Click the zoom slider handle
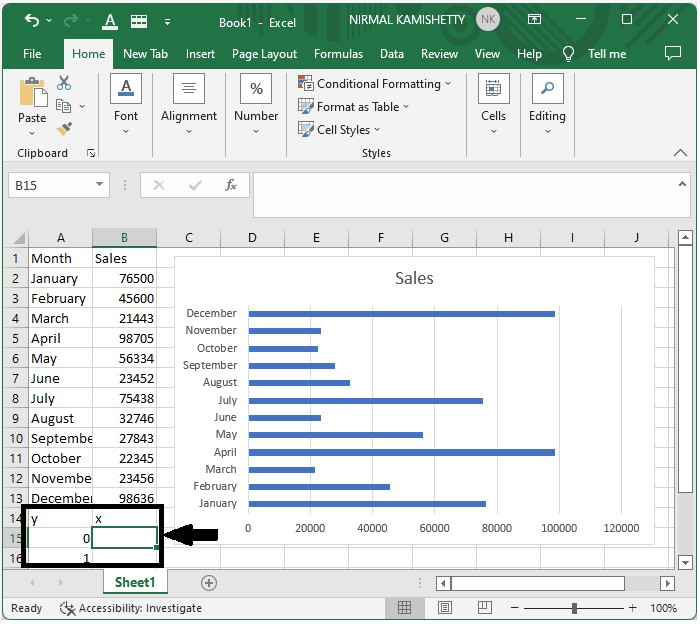The width and height of the screenshot is (700, 624). click(574, 608)
